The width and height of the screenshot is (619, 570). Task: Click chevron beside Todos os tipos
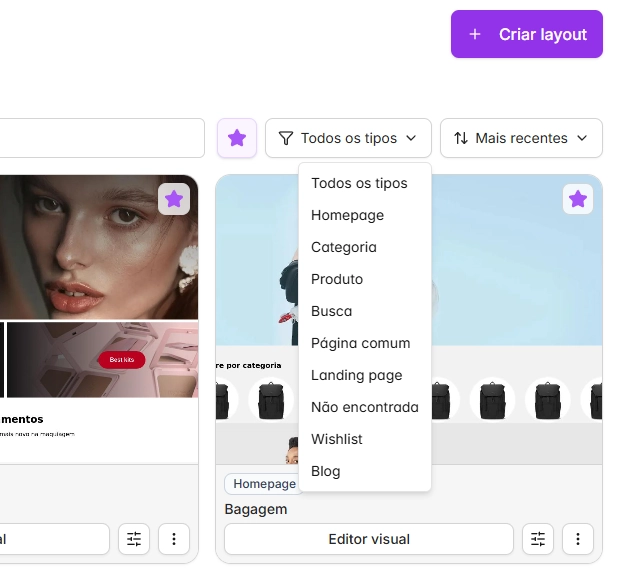(x=411, y=138)
